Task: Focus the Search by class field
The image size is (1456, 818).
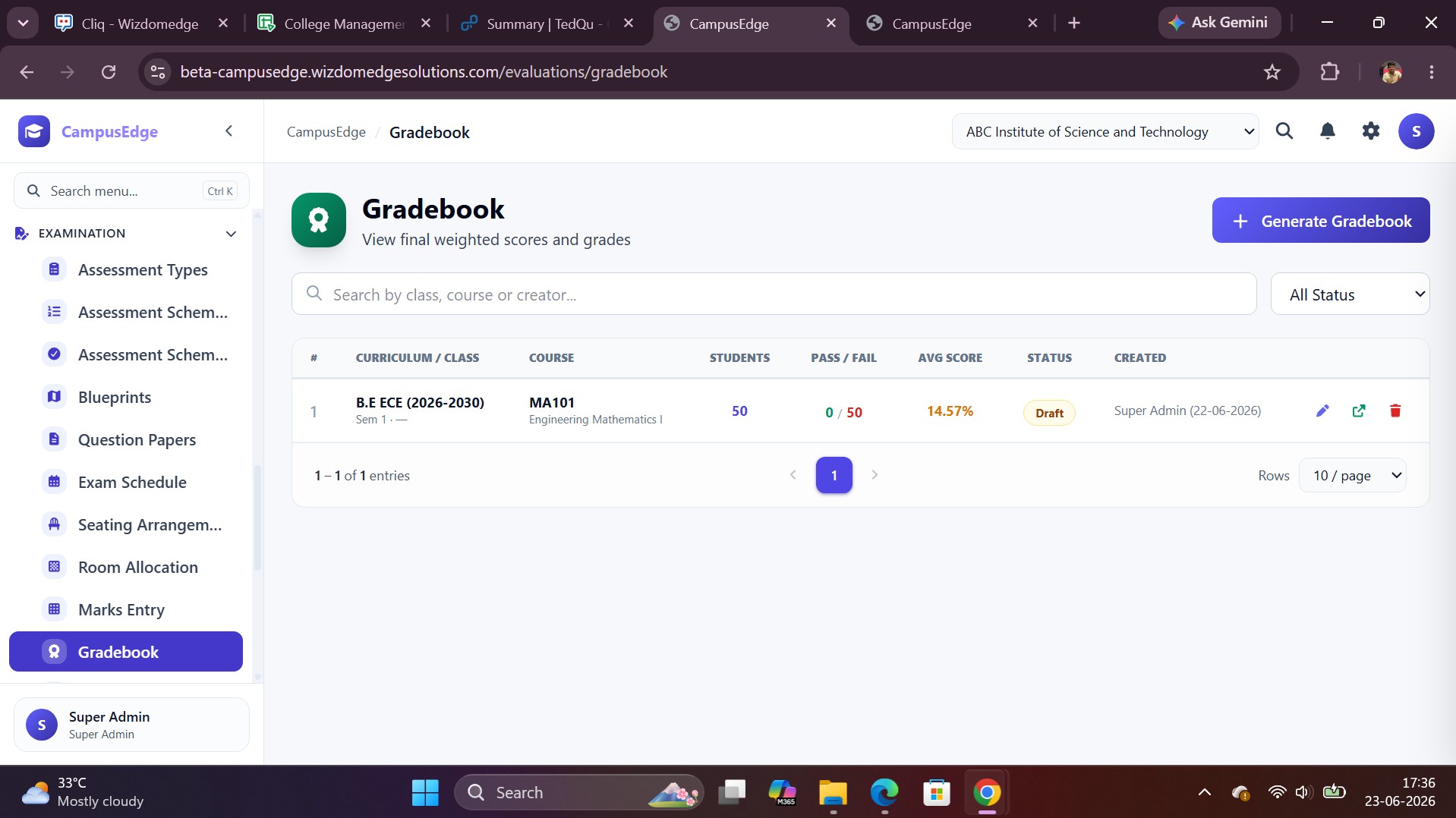Action: [x=774, y=294]
